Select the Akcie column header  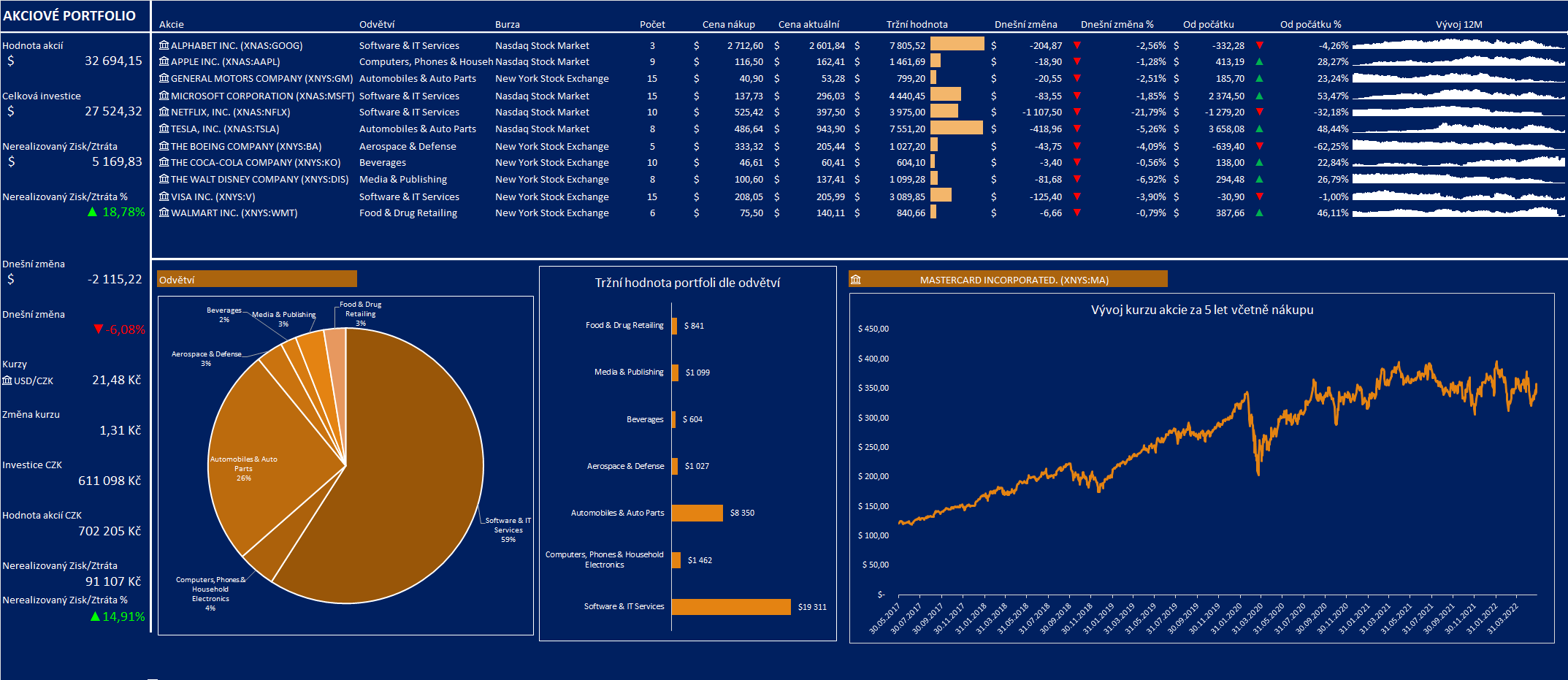pyautogui.click(x=172, y=24)
